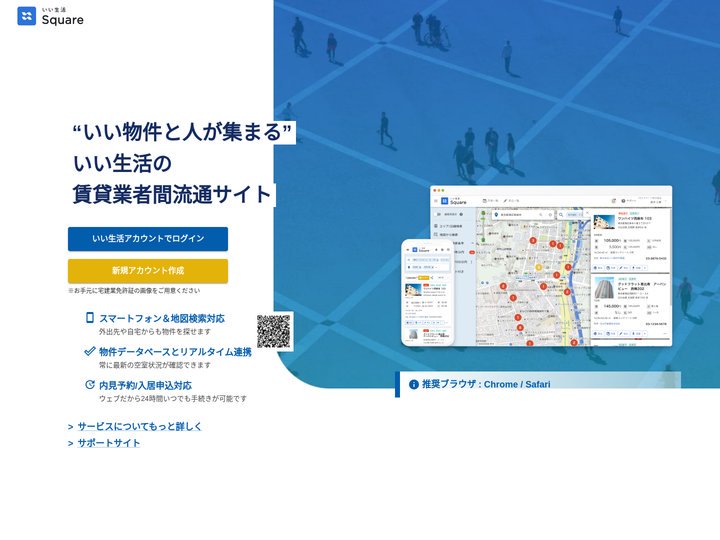Click the 推奨ブラウザ : Chrome / Safari notice
Image resolution: width=720 pixels, height=540 pixels.
pyautogui.click(x=538, y=384)
